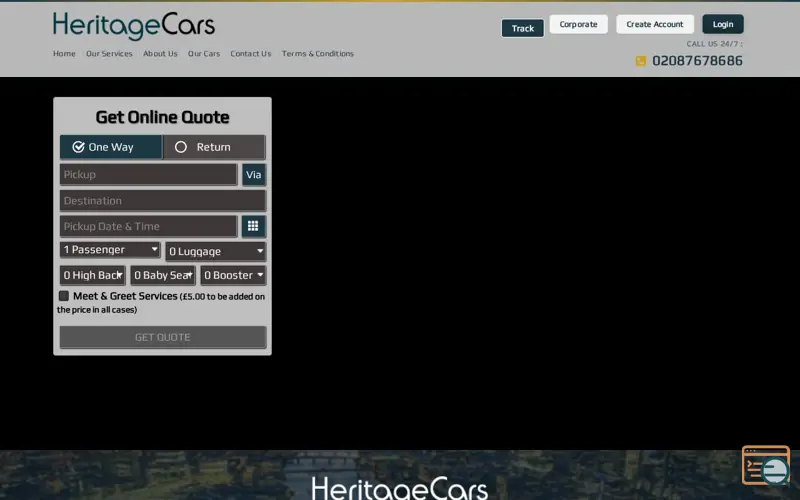Open the chat widget icon at bottom right
This screenshot has width=800, height=500.
click(766, 465)
